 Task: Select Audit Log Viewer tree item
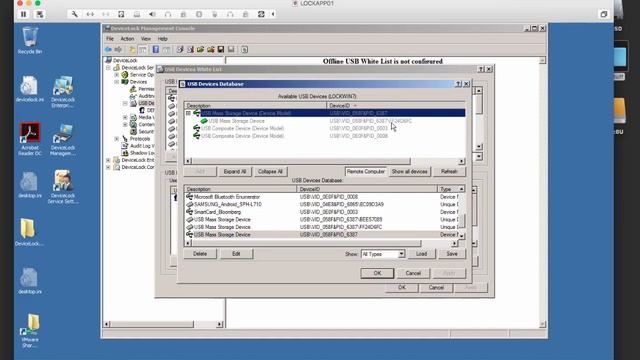(137, 146)
